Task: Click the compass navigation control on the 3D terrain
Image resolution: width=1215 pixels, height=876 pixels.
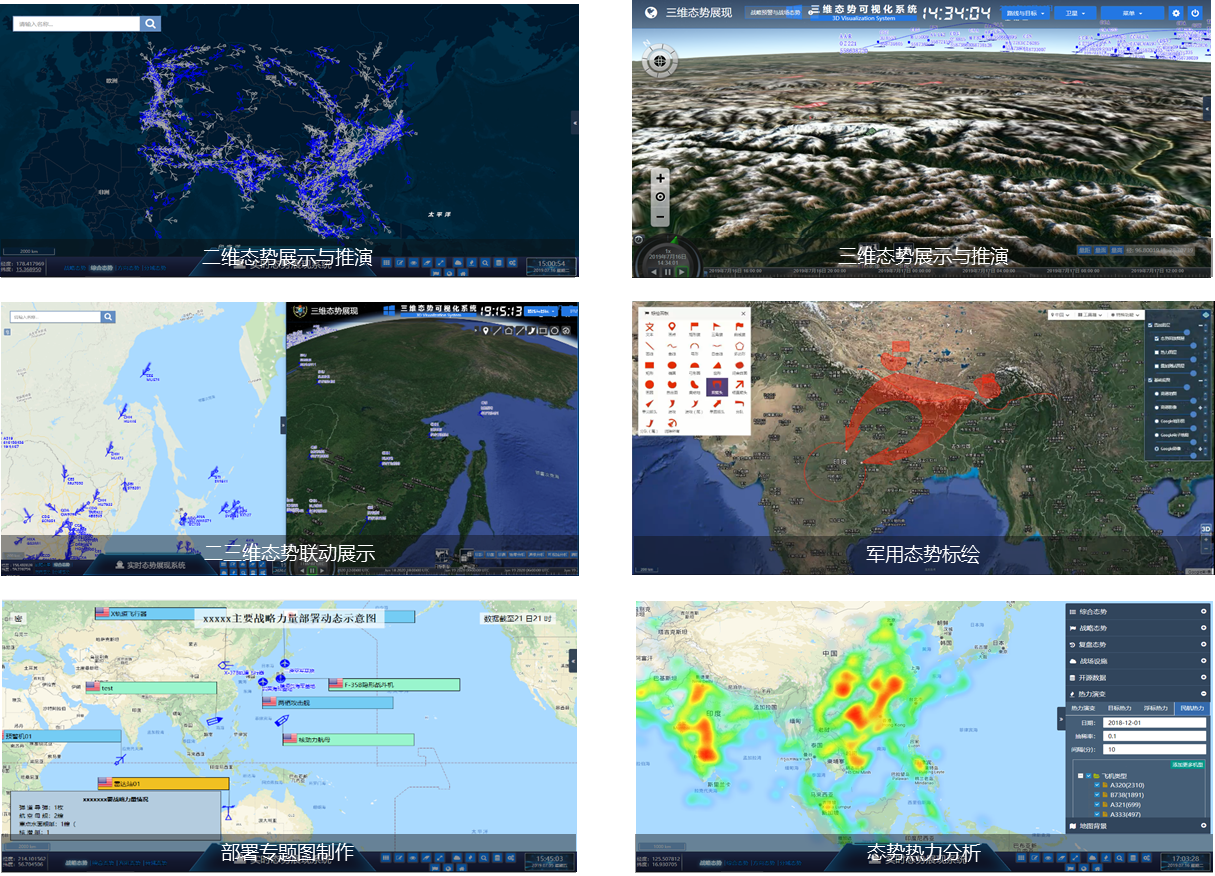Action: [x=659, y=60]
